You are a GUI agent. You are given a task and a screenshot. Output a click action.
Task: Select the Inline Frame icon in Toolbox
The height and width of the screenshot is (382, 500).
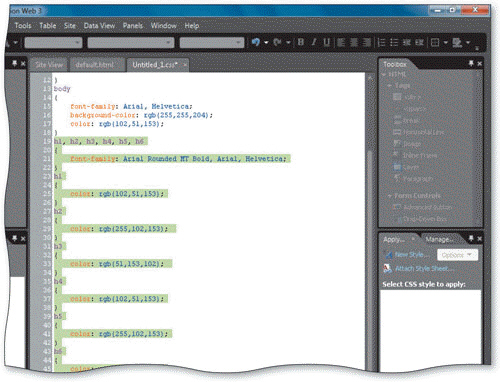(397, 155)
